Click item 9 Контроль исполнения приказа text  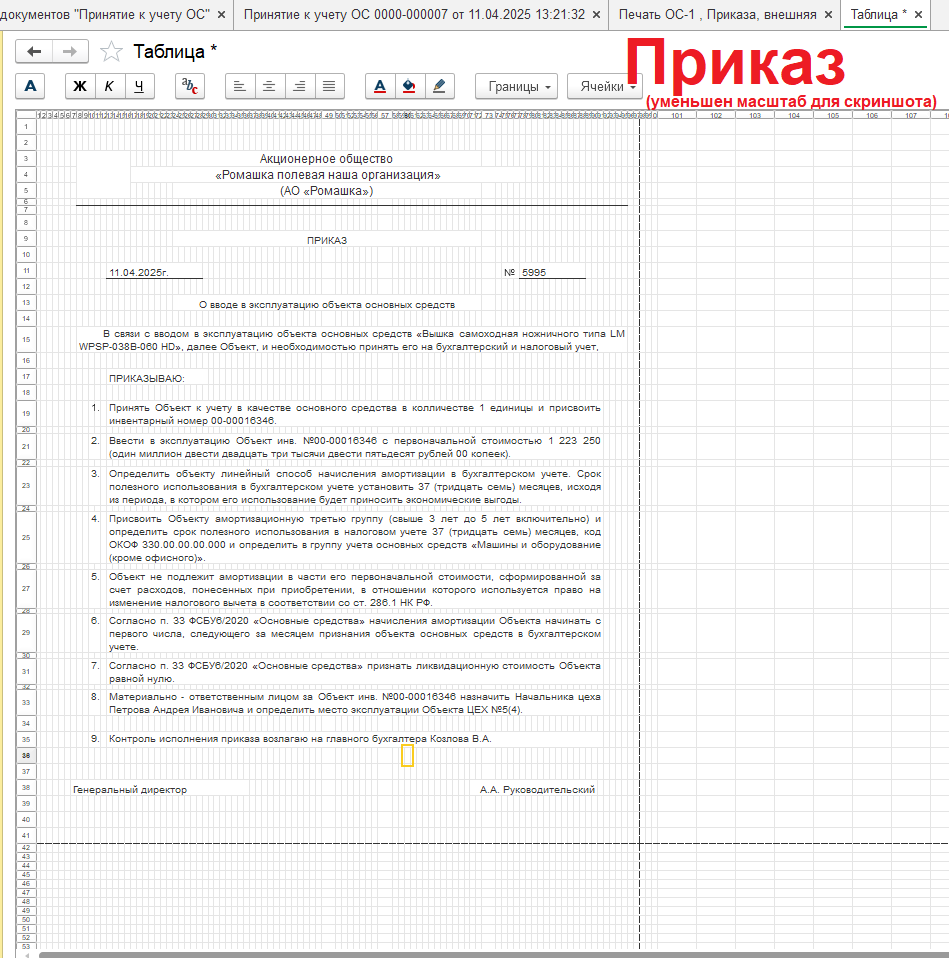click(300, 739)
